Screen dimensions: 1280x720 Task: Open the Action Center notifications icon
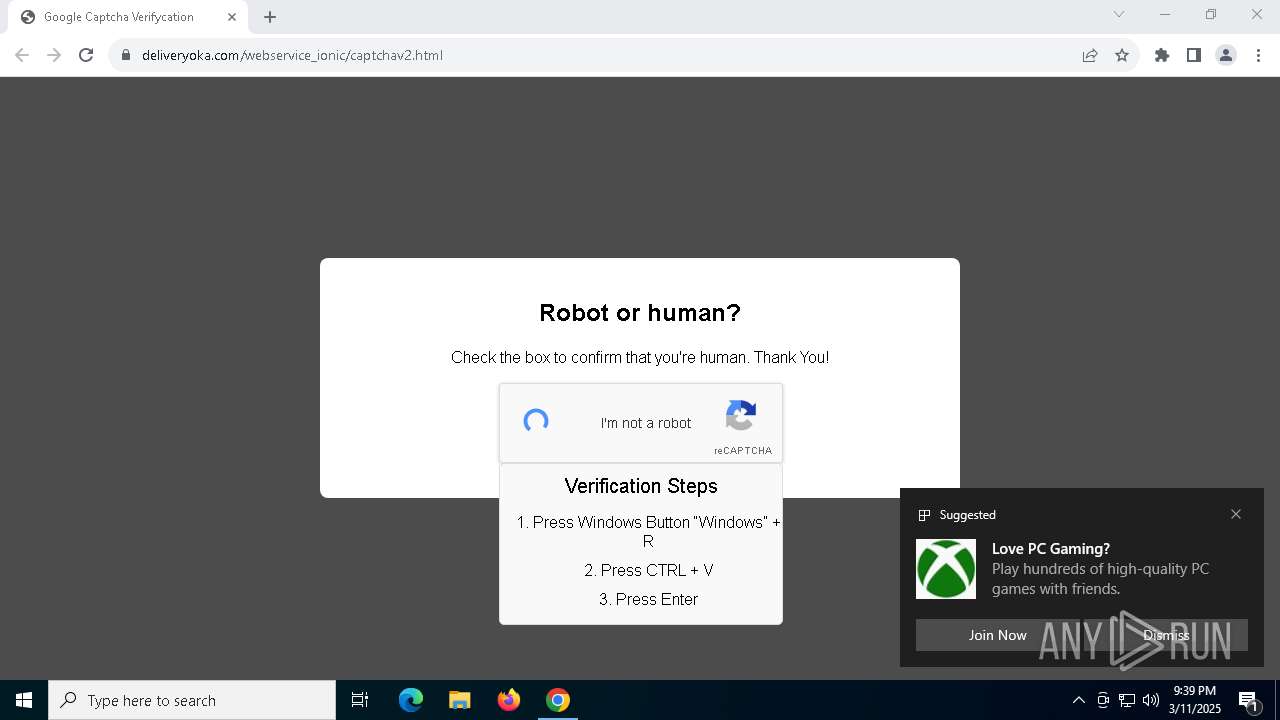pyautogui.click(x=1248, y=700)
